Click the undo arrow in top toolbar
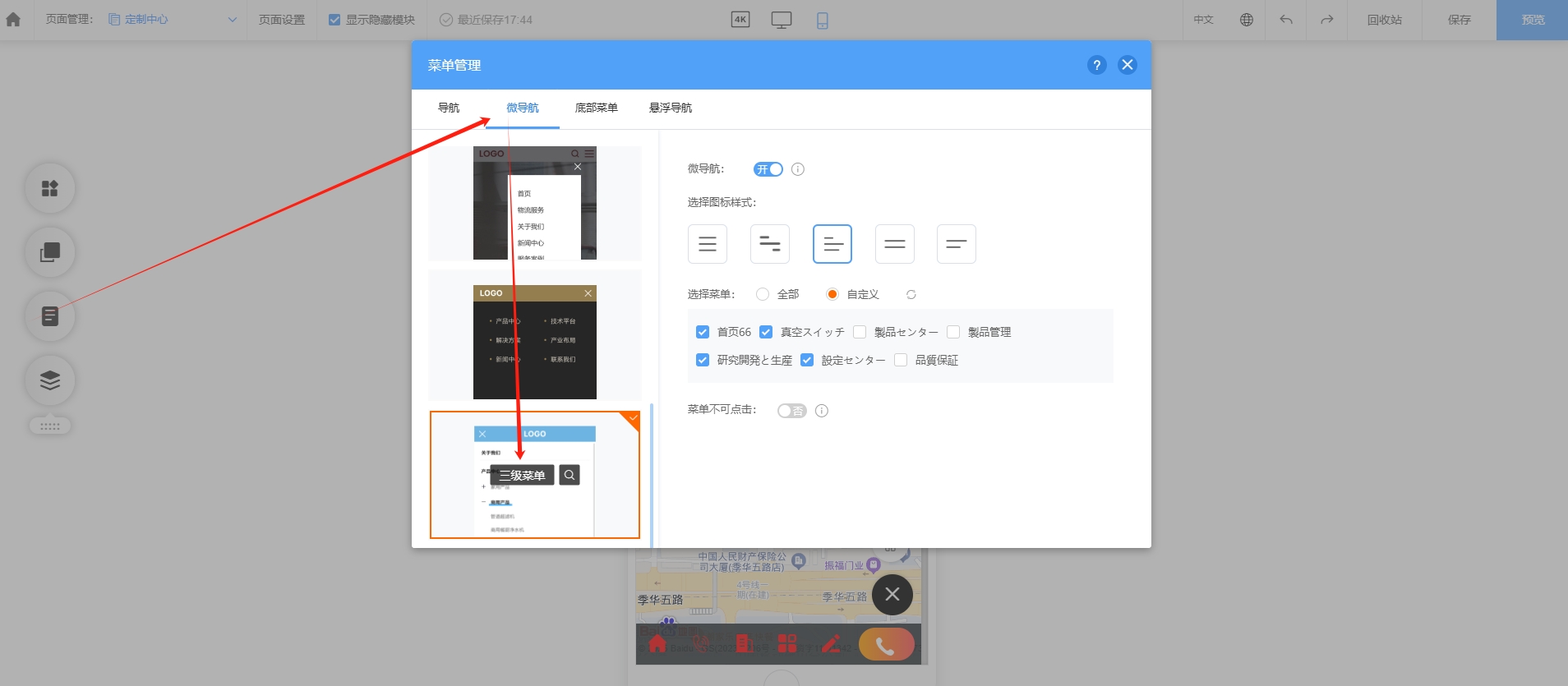The width and height of the screenshot is (1568, 686). [x=1286, y=20]
